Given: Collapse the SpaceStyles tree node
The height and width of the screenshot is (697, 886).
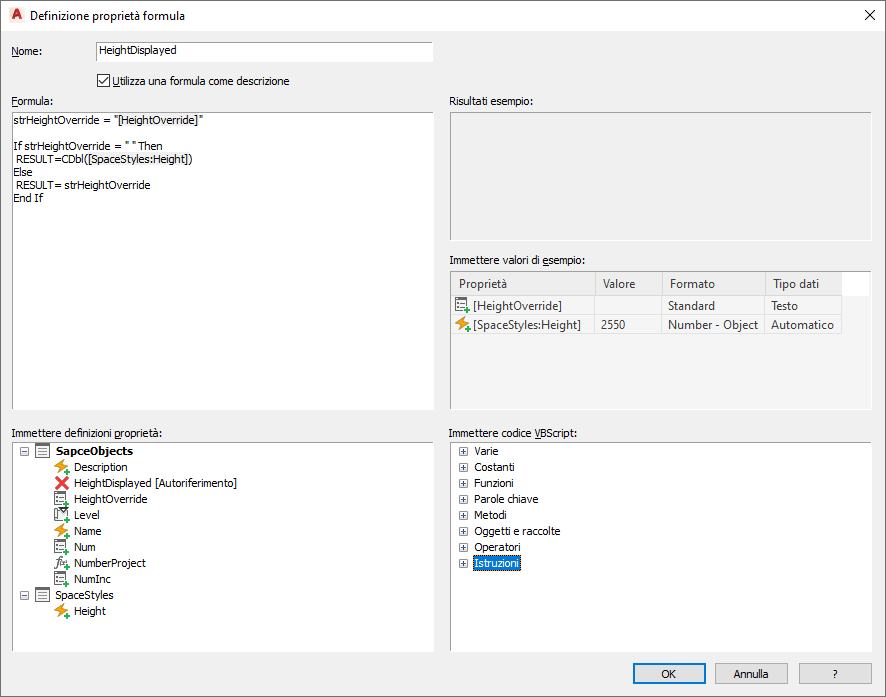Looking at the screenshot, I should pyautogui.click(x=24, y=595).
